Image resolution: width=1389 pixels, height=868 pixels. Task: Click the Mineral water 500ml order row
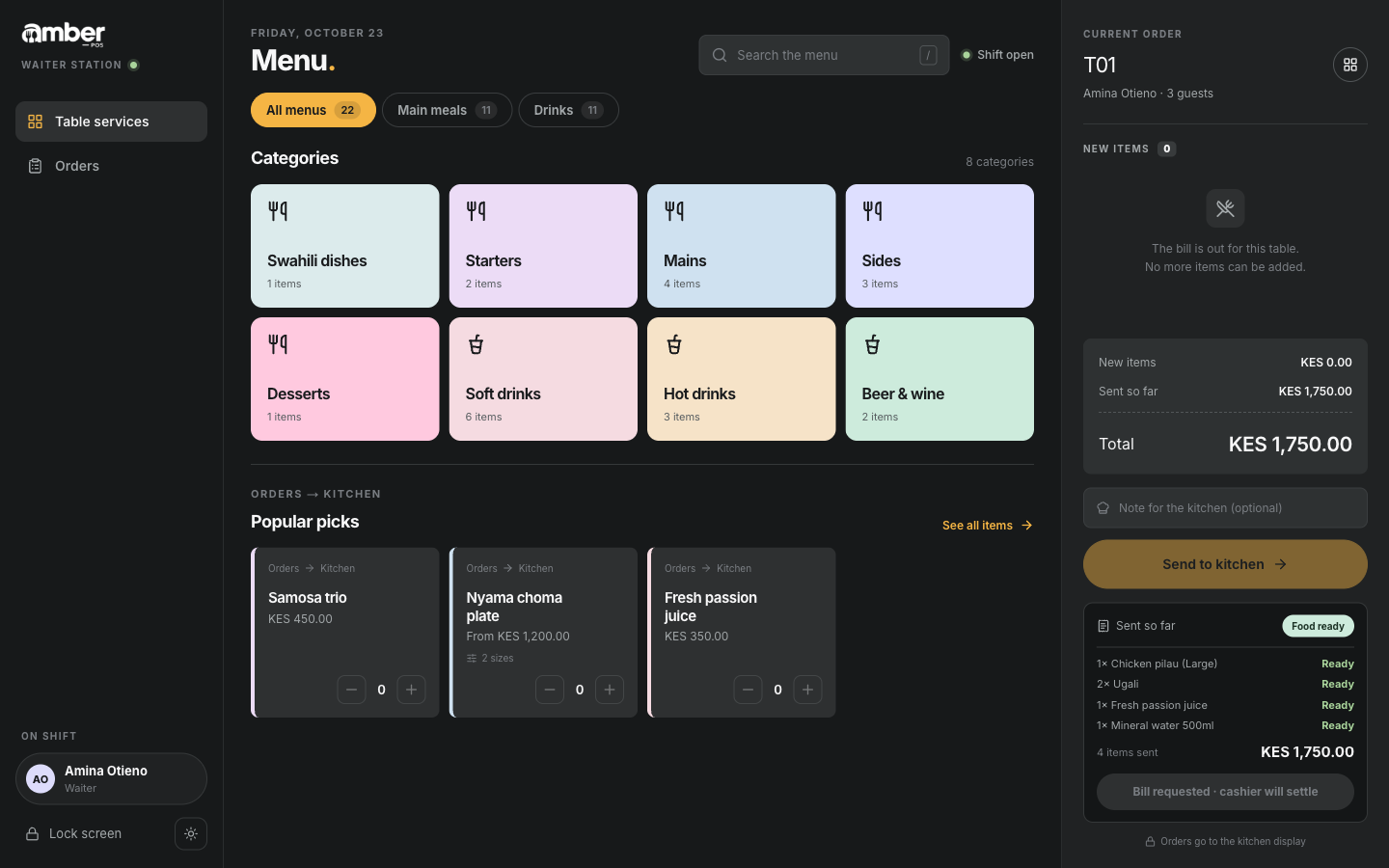point(1225,725)
